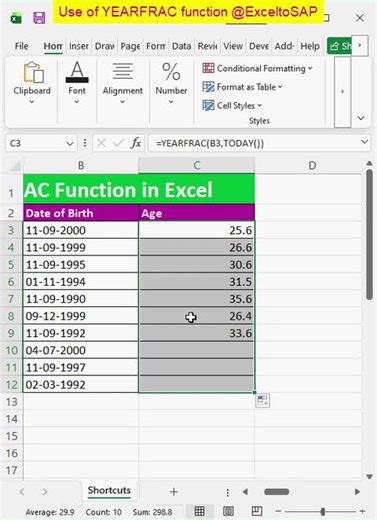
Task: Select the age cell showing 33.6
Action: (x=197, y=333)
